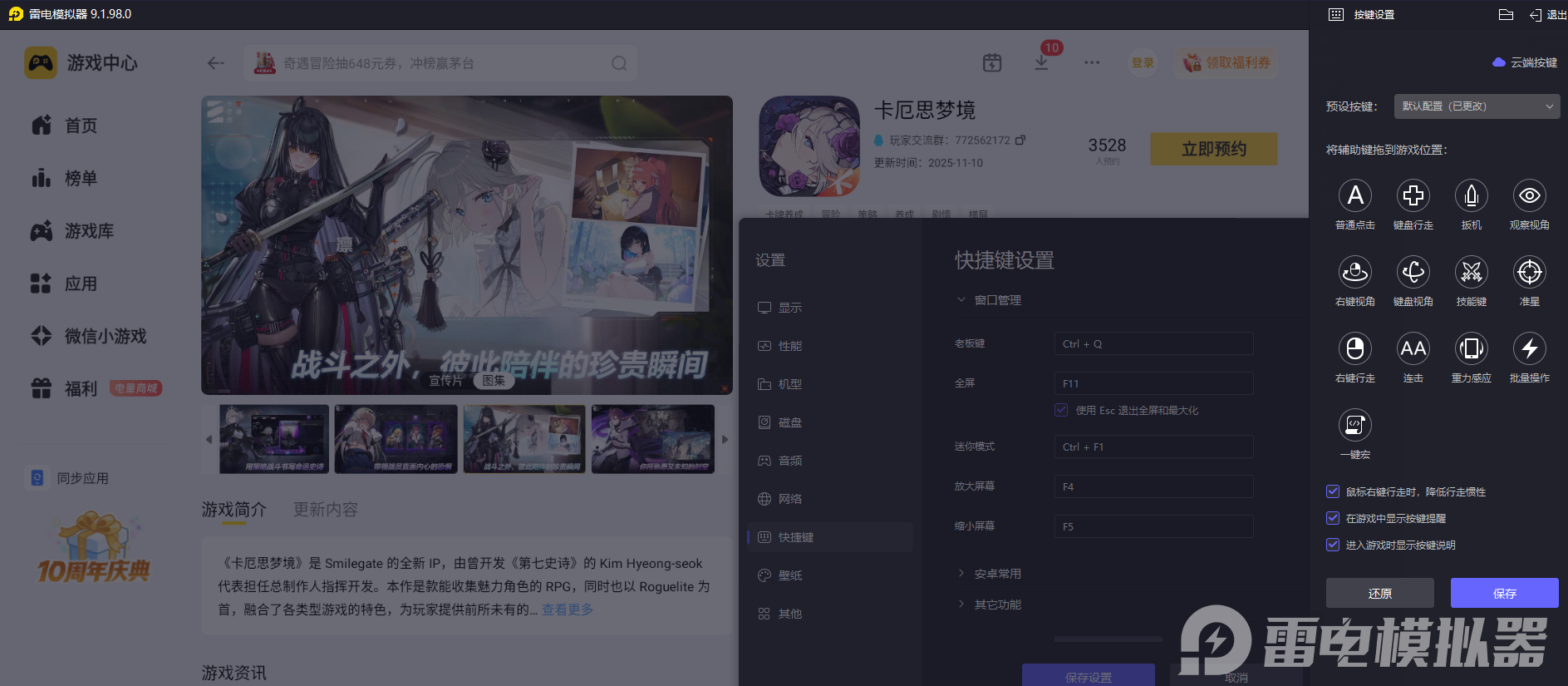This screenshot has width=1568, height=686.
Task: Pick the 扳机 trigger key icon
Action: click(x=1471, y=196)
